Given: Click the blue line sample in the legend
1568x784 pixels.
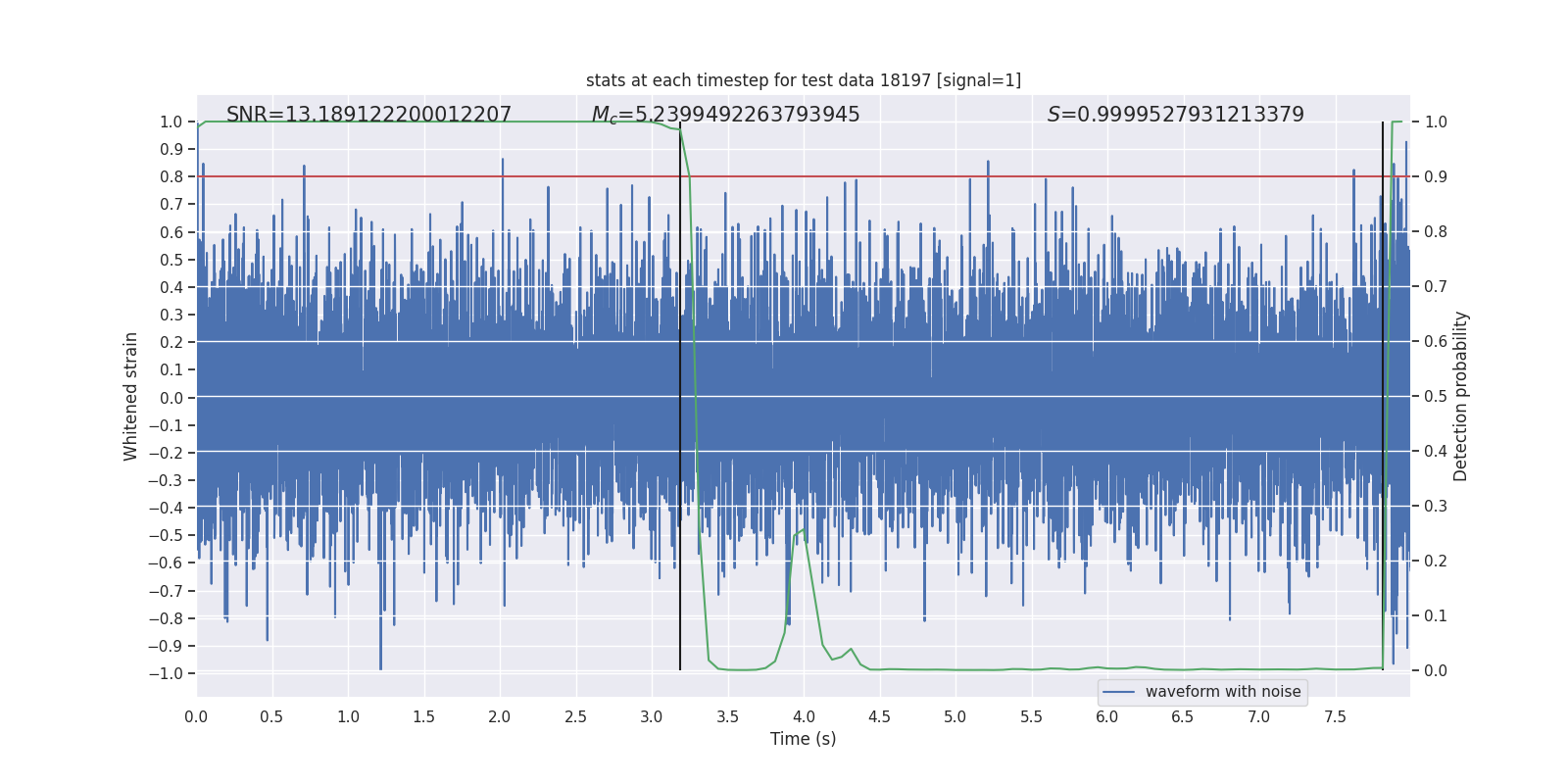Looking at the screenshot, I should point(1119,692).
